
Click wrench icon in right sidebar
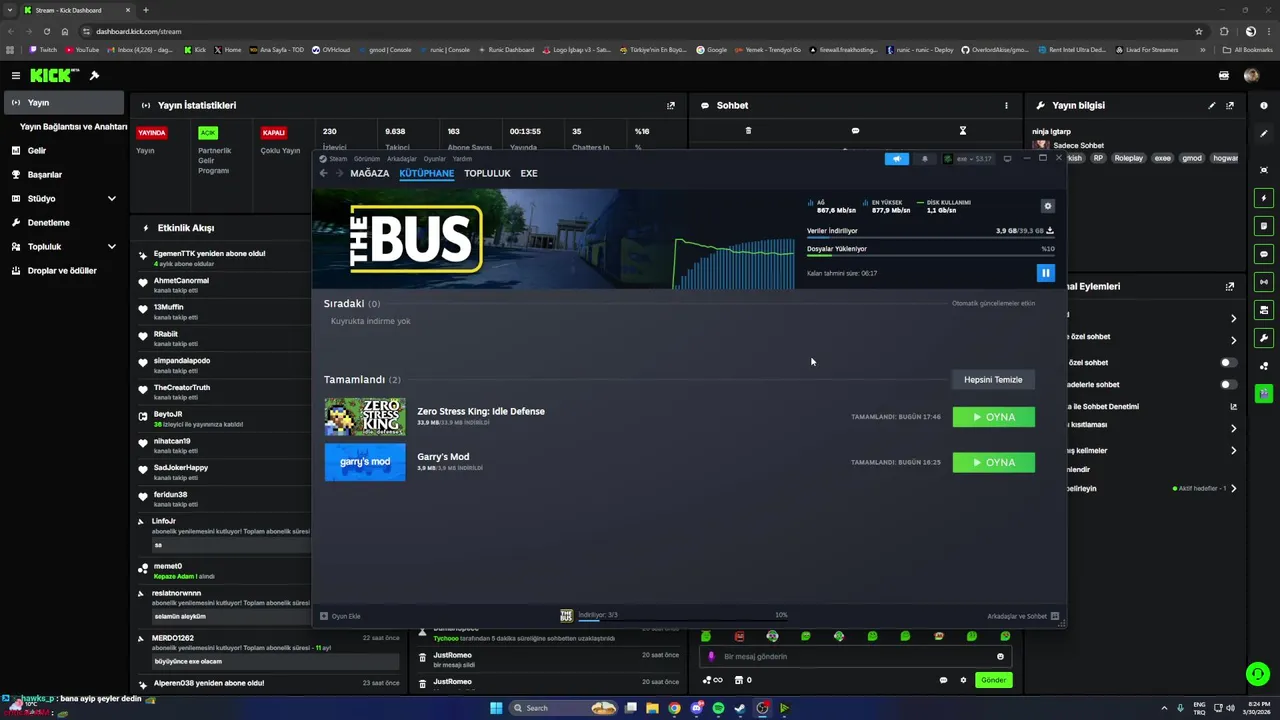[x=1265, y=338]
